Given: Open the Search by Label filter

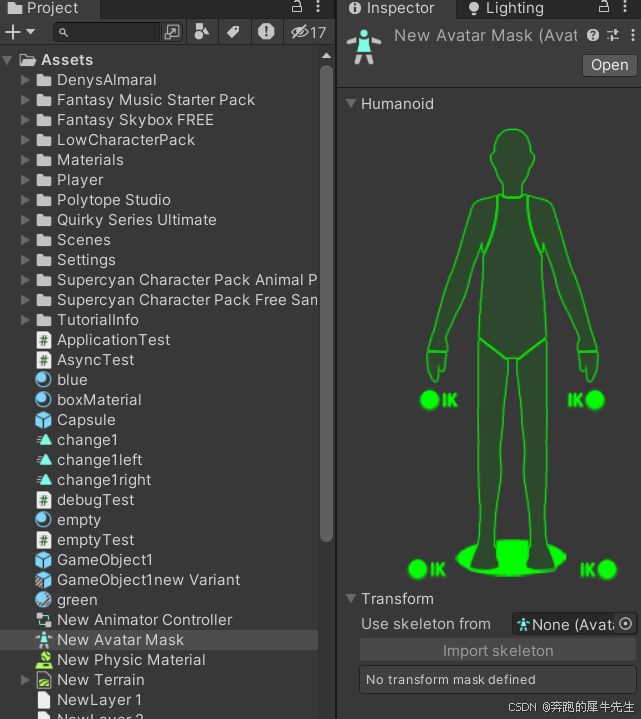Looking at the screenshot, I should pyautogui.click(x=233, y=32).
